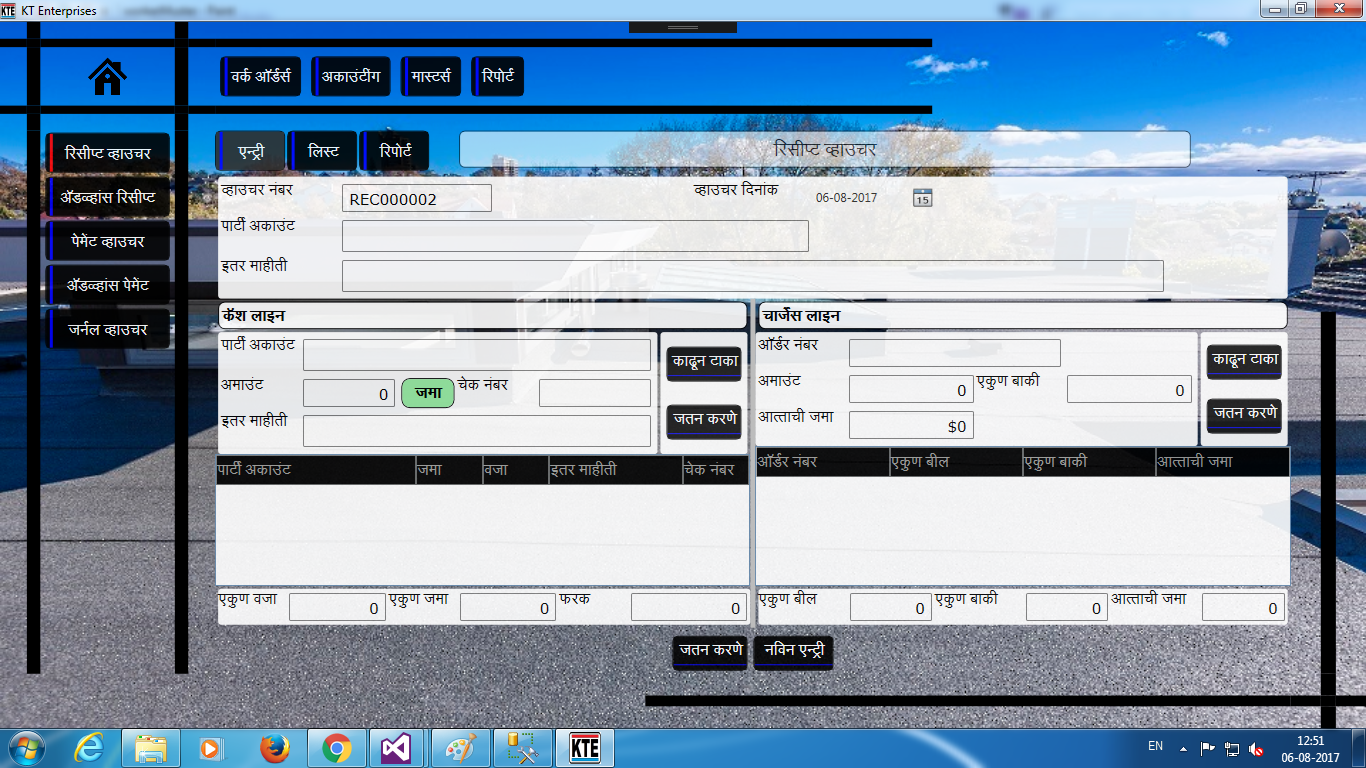Click the नविन एन्ट्री button
Viewport: 1366px width, 768px height.
tap(793, 650)
